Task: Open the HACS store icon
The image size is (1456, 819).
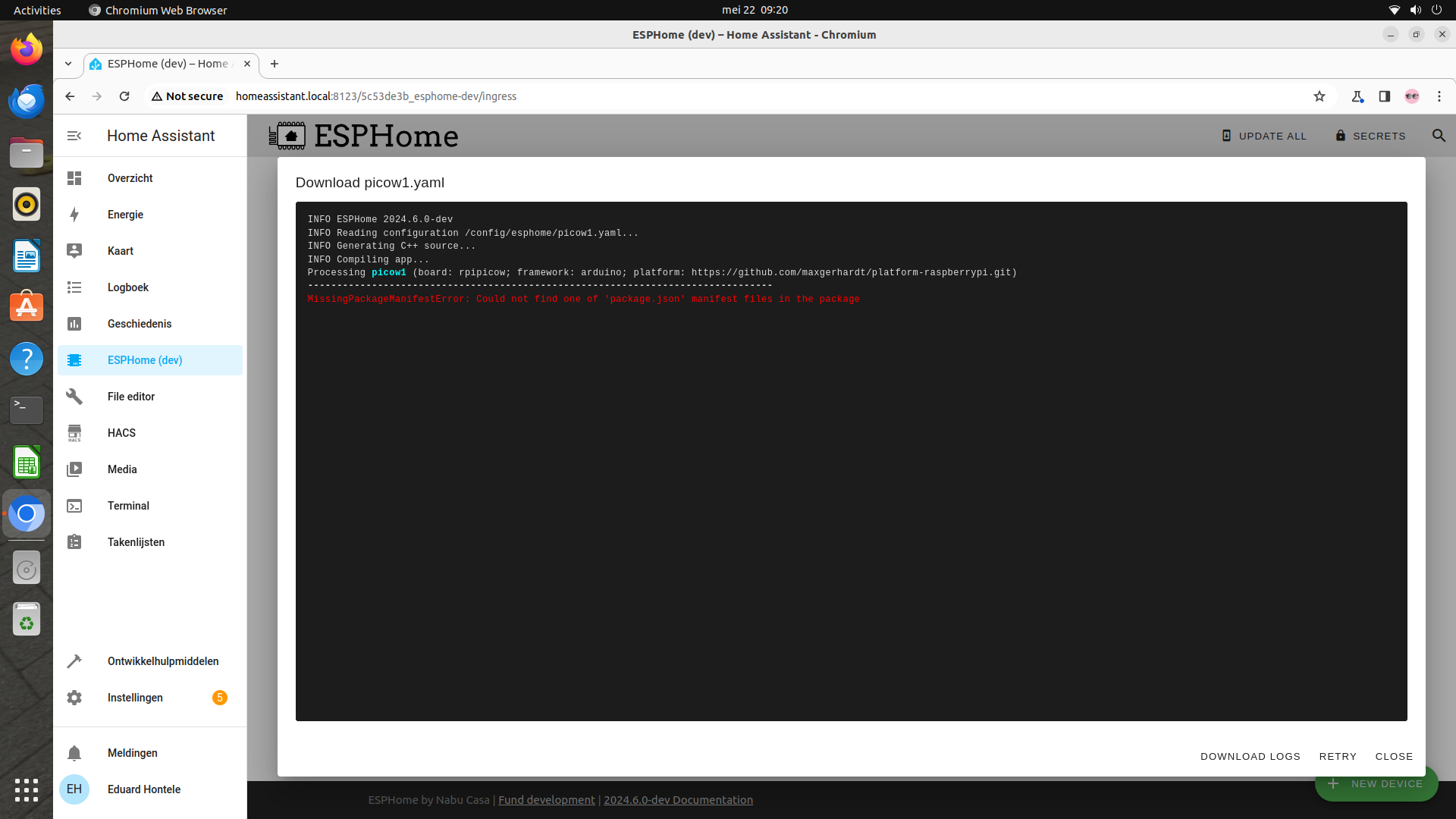Action: pyautogui.click(x=74, y=433)
